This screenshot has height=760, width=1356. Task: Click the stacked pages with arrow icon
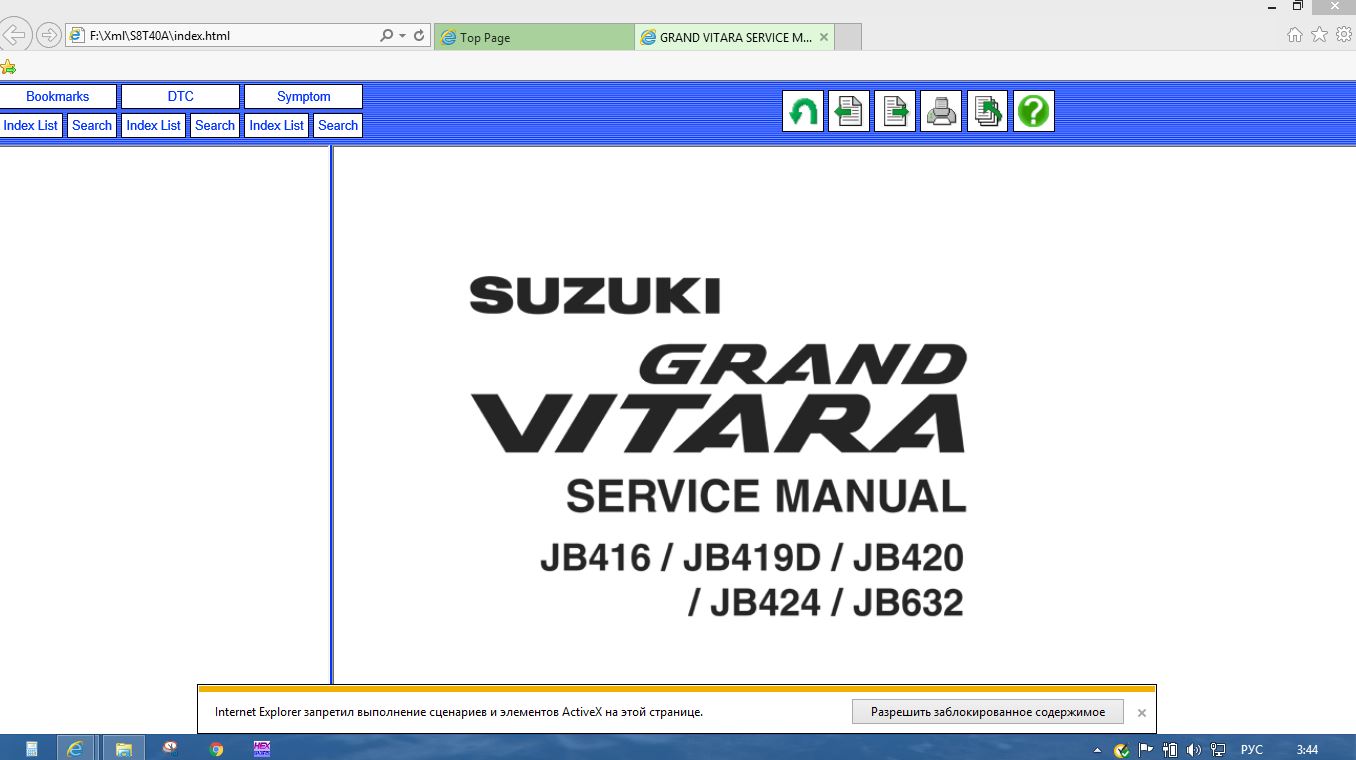(x=987, y=111)
